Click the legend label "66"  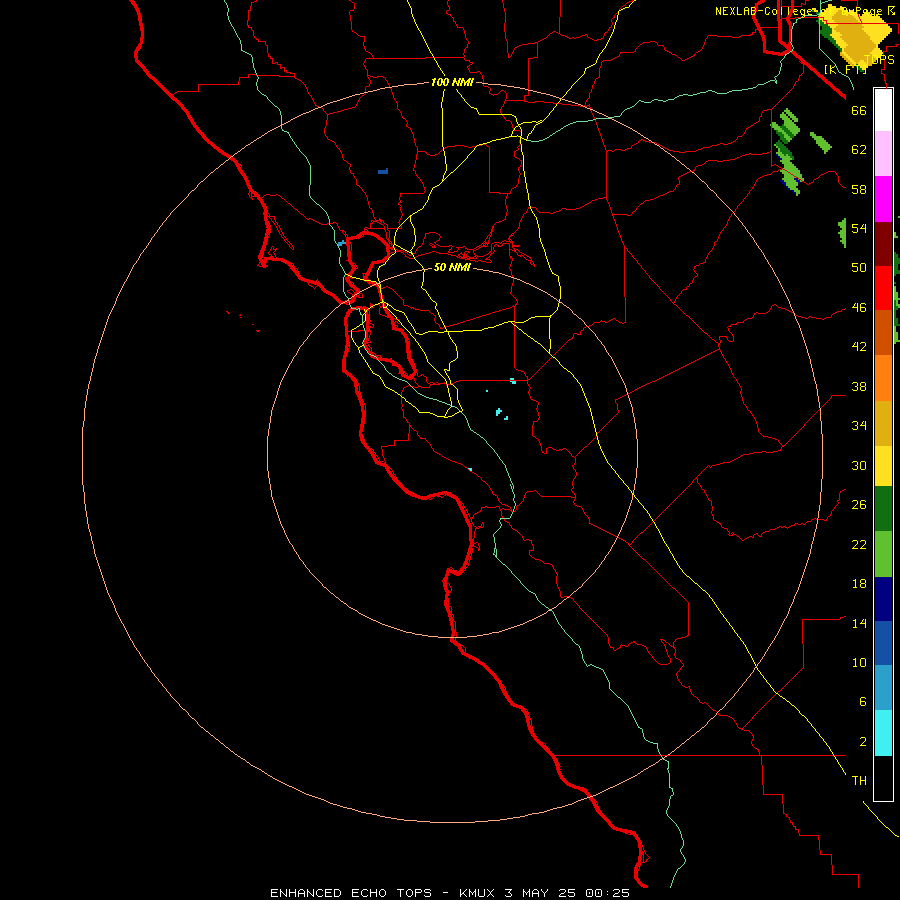coord(859,110)
